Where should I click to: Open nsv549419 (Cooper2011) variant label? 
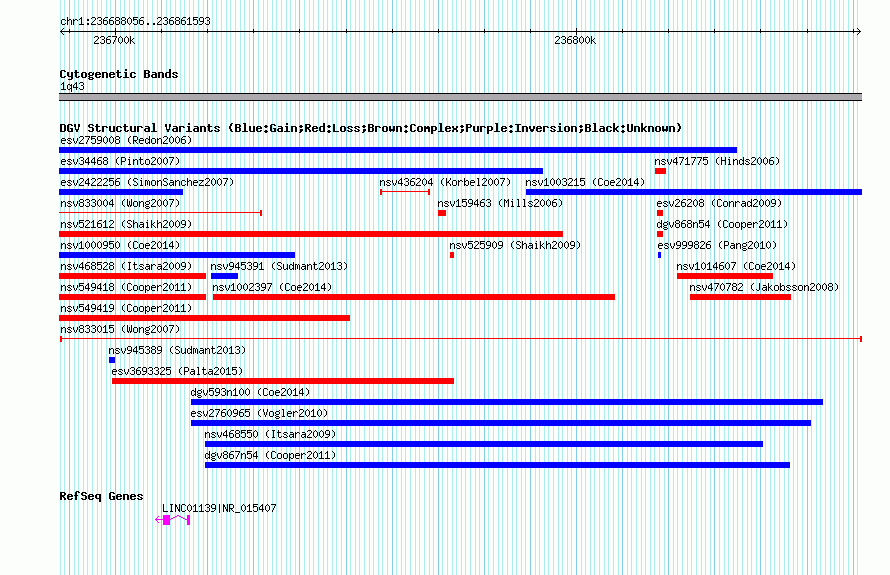point(126,308)
